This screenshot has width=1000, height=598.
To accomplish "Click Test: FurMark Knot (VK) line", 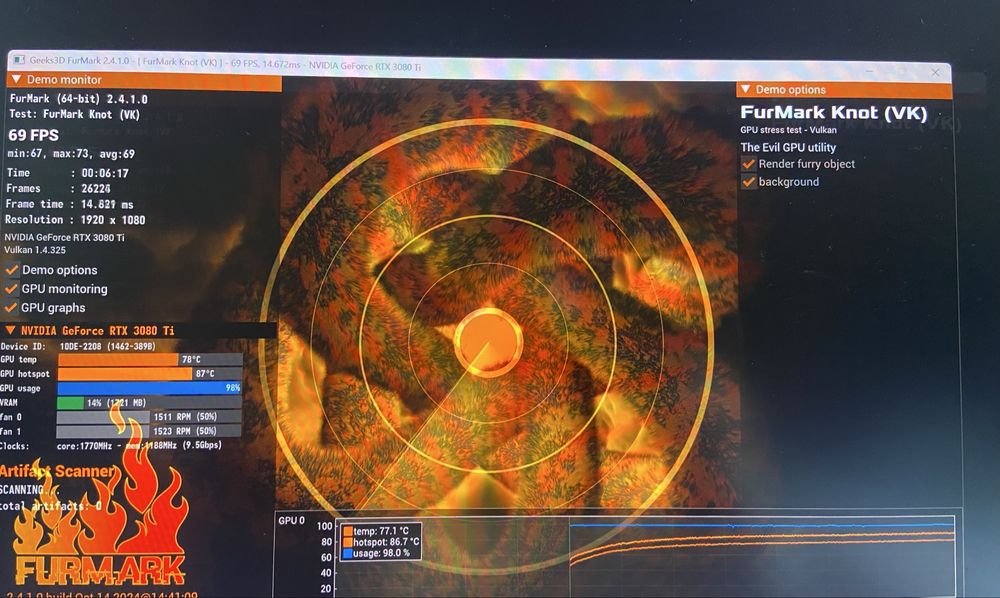I will (x=75, y=115).
